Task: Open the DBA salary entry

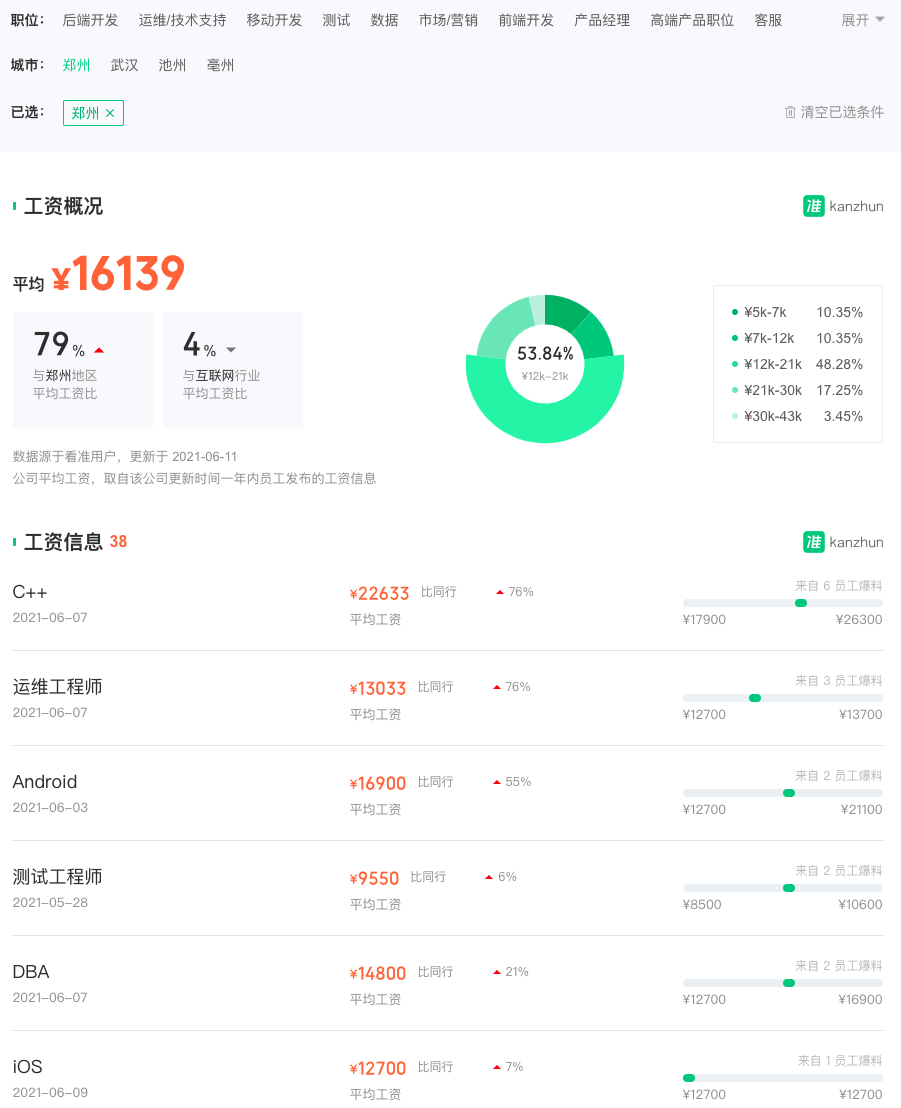Action: (x=29, y=972)
